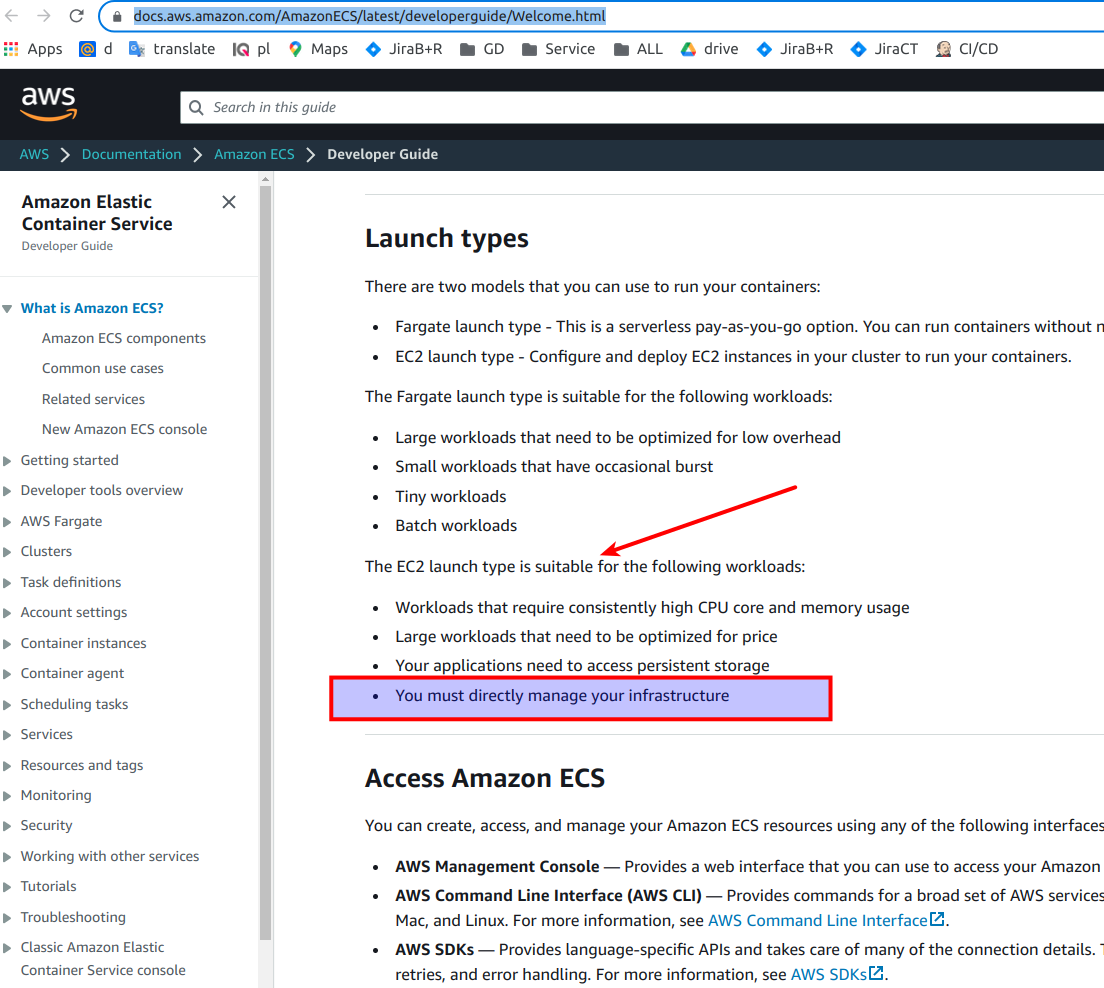Open the Amazon ECS breadcrumb page
The width and height of the screenshot is (1104, 988).
pyautogui.click(x=254, y=154)
